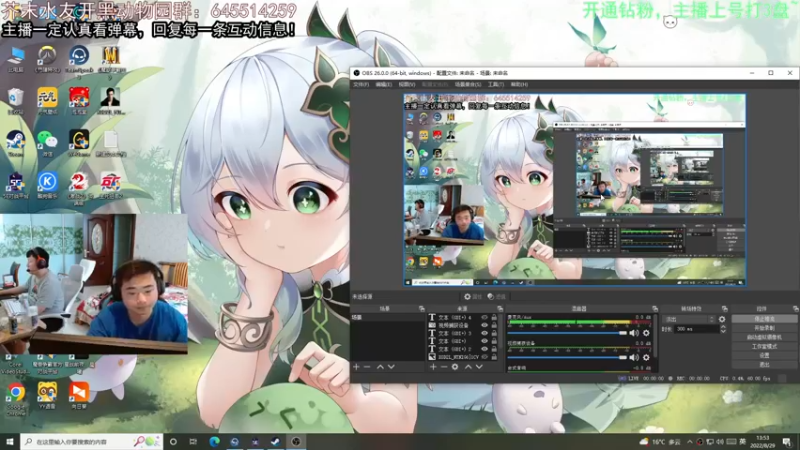Open This PC desktop icon
Image resolution: width=800 pixels, height=450 pixels.
coord(16,59)
